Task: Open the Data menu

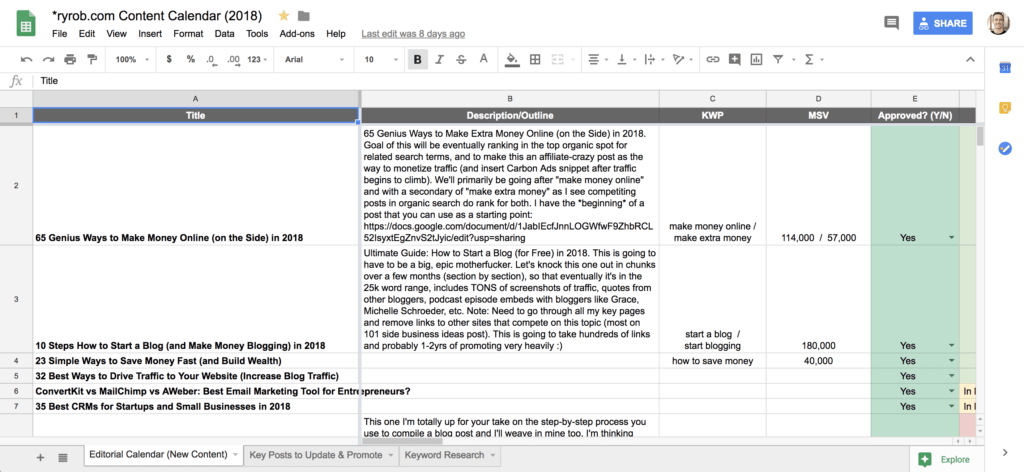Action: pos(225,34)
